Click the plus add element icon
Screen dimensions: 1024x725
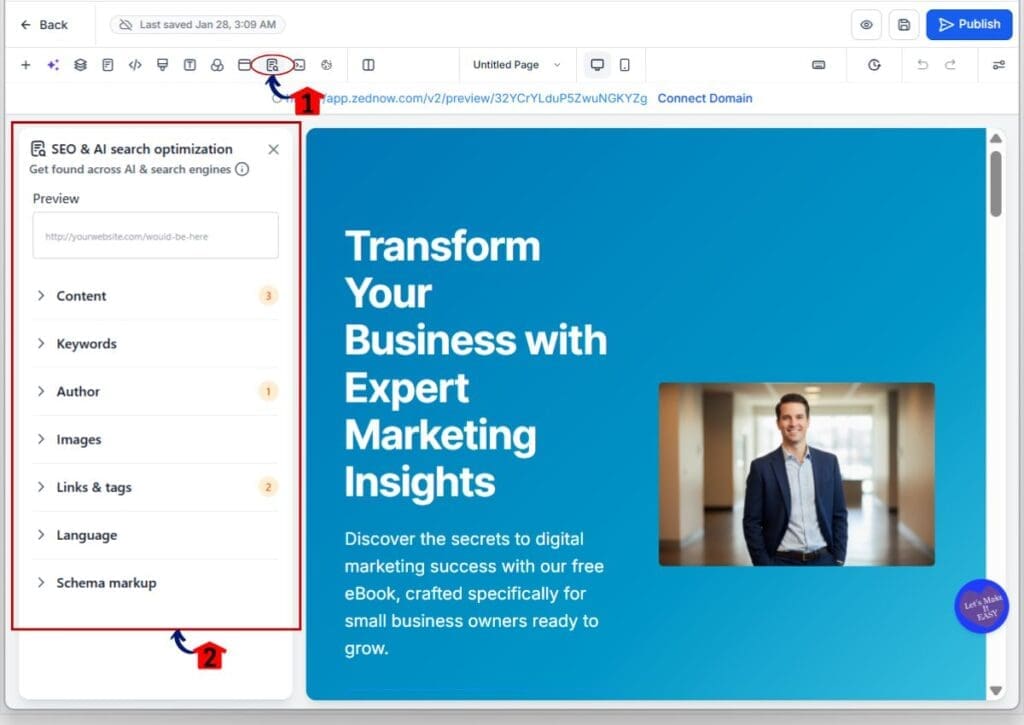[26, 65]
